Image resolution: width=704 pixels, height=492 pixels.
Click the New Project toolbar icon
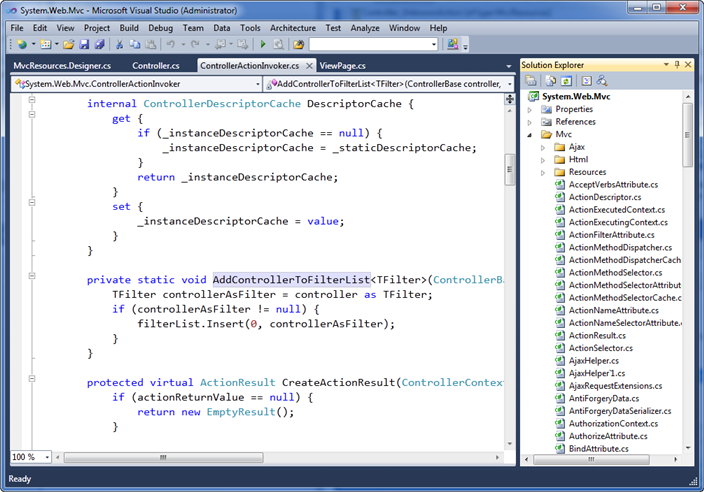tap(22, 44)
